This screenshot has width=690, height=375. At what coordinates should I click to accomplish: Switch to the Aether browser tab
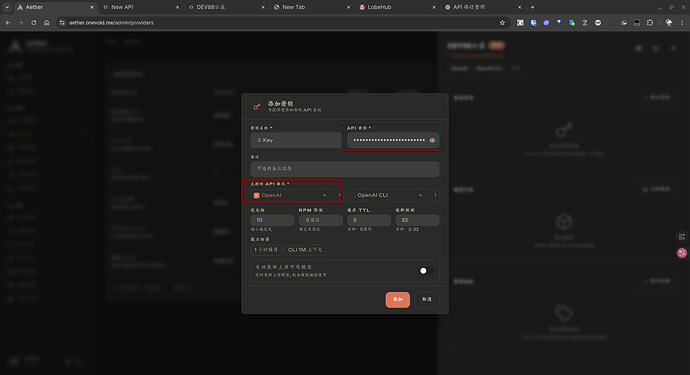(55, 7)
